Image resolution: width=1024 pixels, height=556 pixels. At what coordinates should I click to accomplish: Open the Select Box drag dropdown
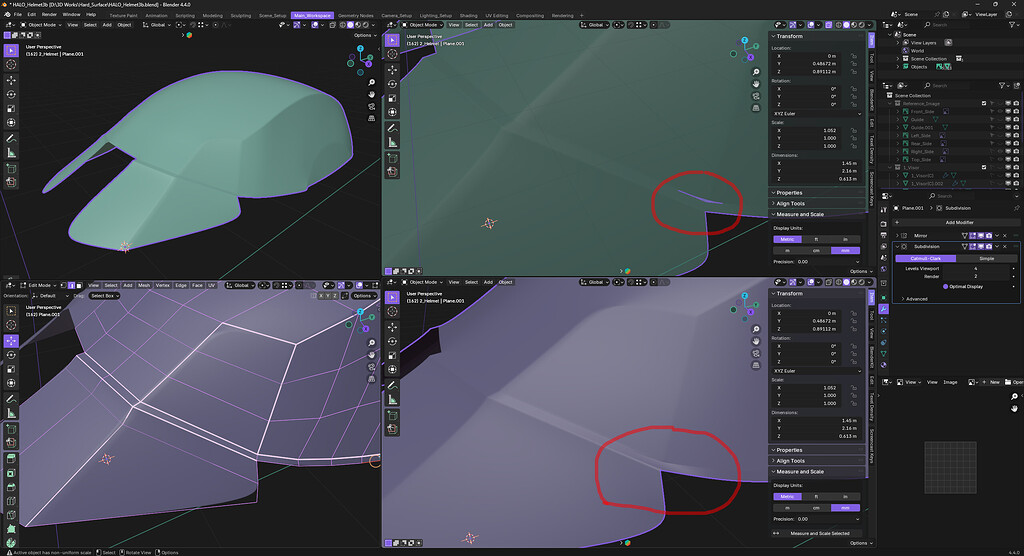pyautogui.click(x=104, y=296)
